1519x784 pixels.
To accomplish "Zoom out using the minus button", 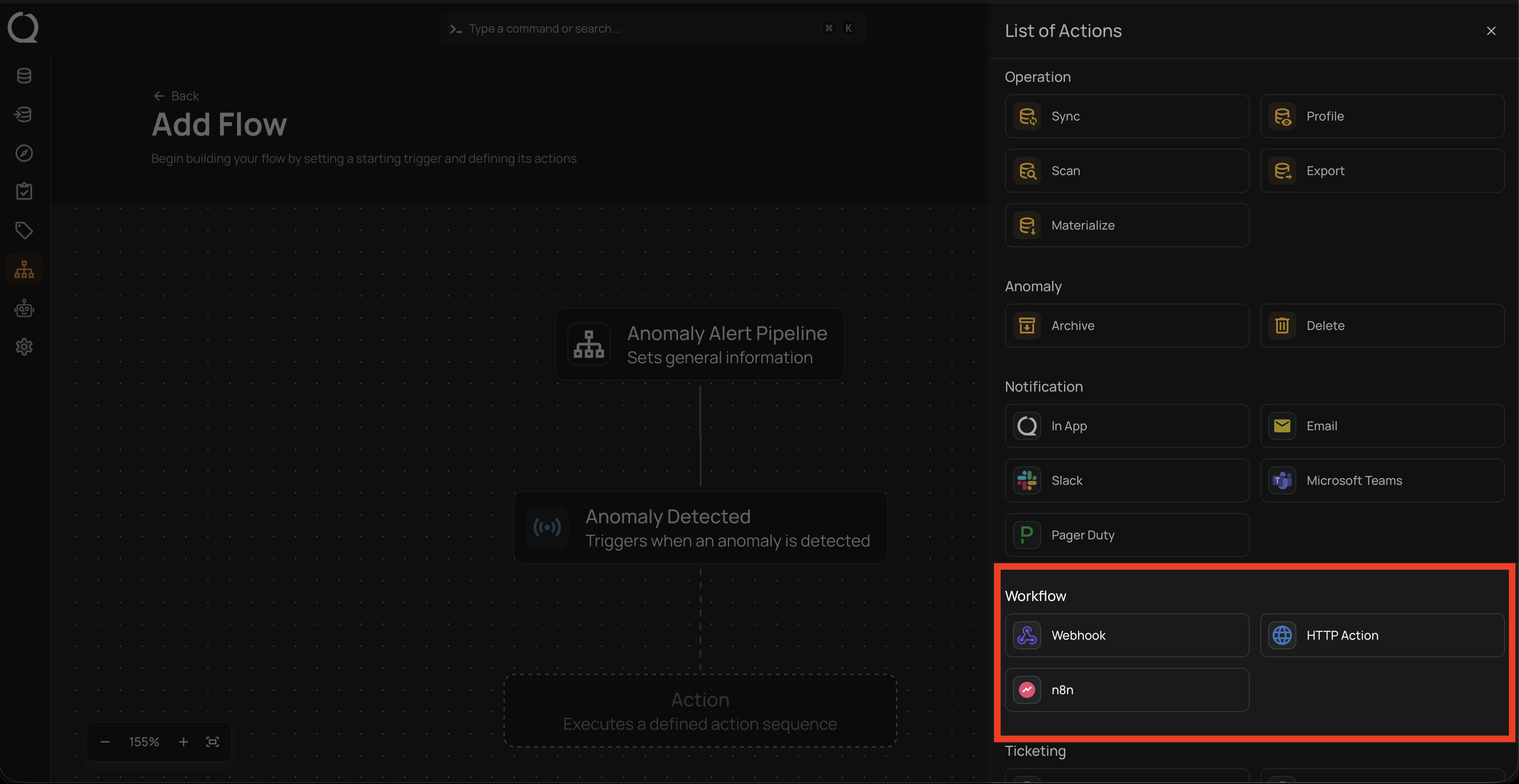I will pyautogui.click(x=105, y=742).
